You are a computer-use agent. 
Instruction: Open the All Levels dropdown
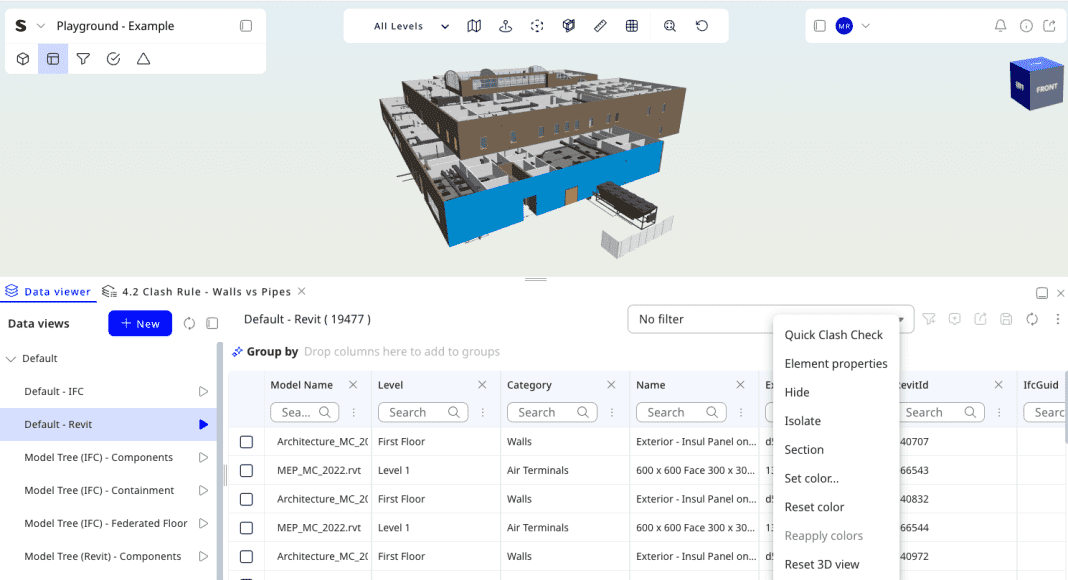[x=411, y=26]
